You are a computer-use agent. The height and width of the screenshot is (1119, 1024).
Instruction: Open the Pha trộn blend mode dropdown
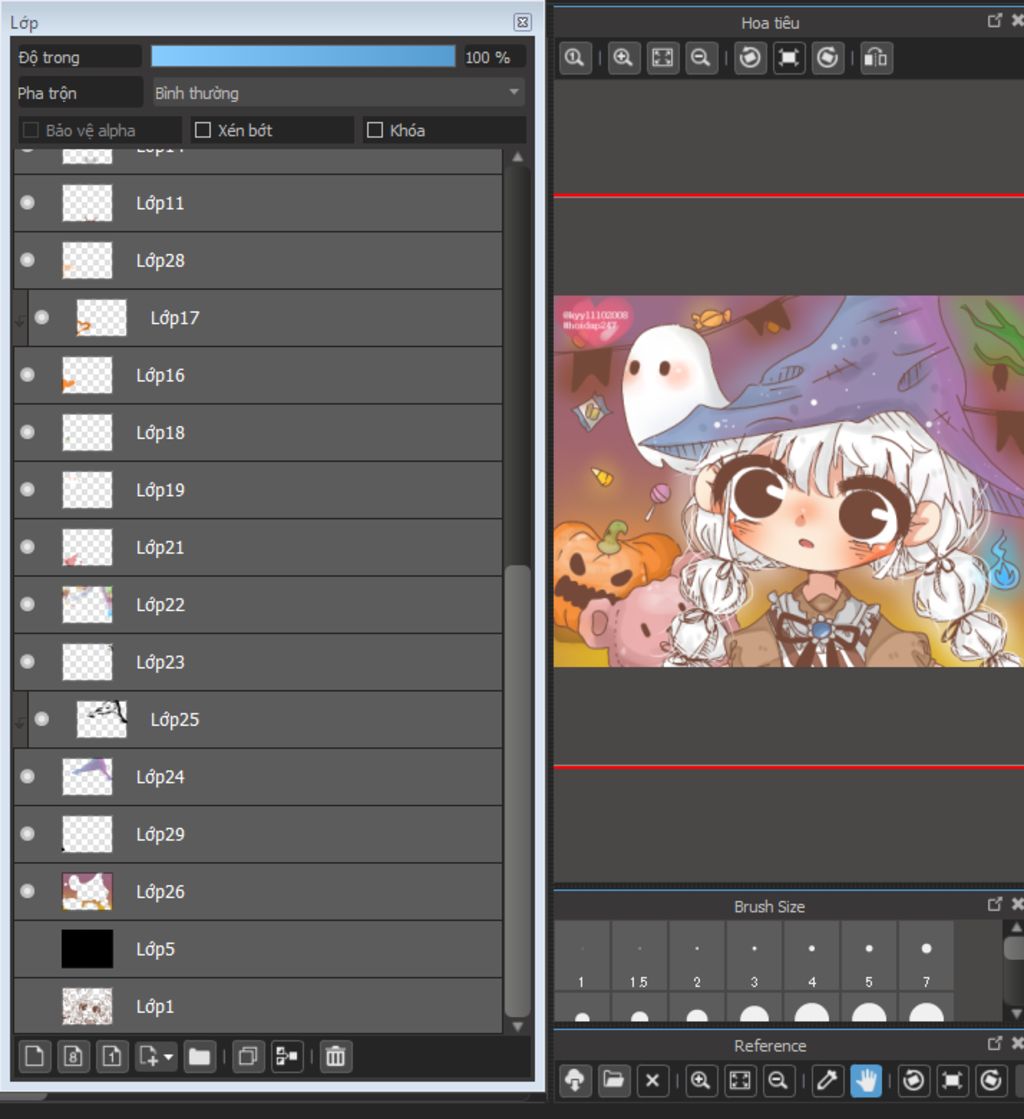point(338,93)
